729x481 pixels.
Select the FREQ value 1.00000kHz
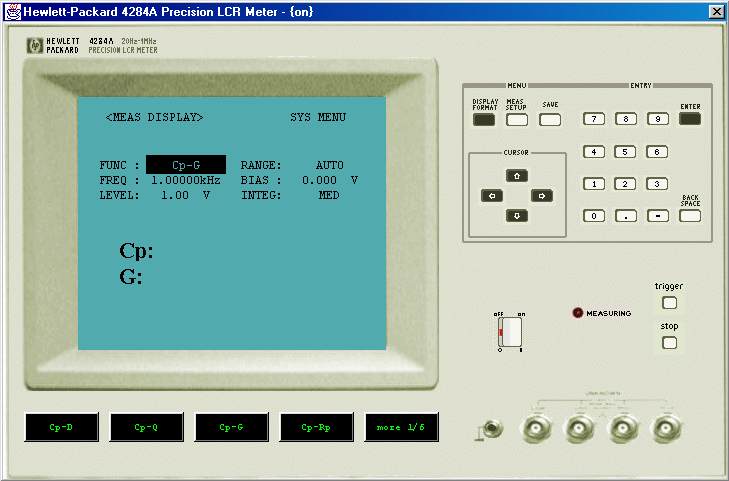point(186,180)
